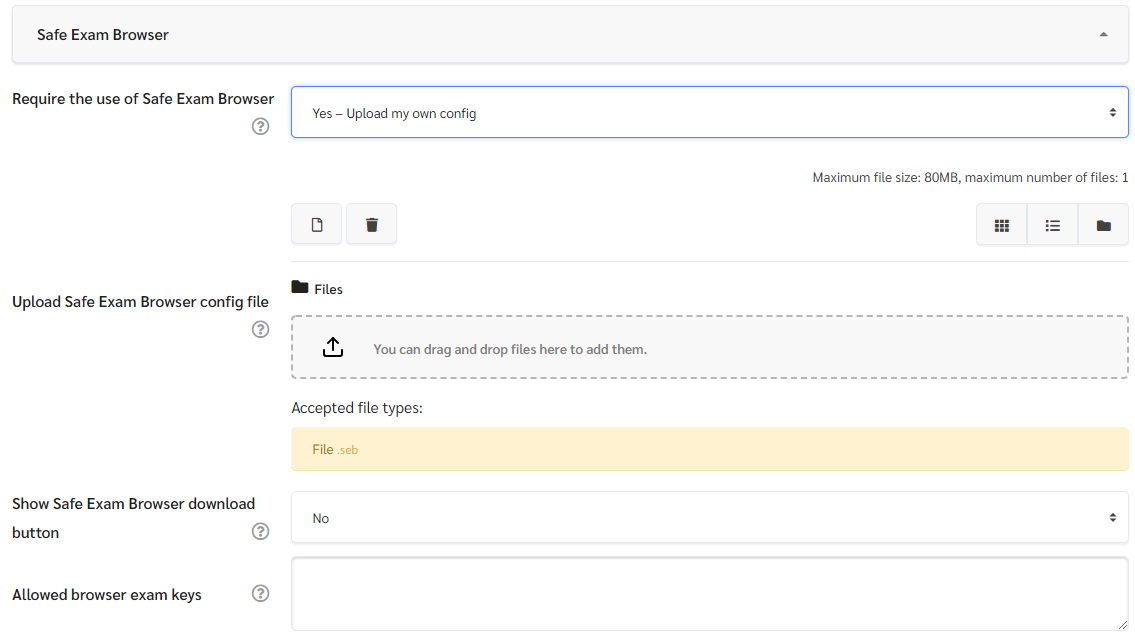Collapse the Safe Exam Browser section

click(x=1103, y=35)
